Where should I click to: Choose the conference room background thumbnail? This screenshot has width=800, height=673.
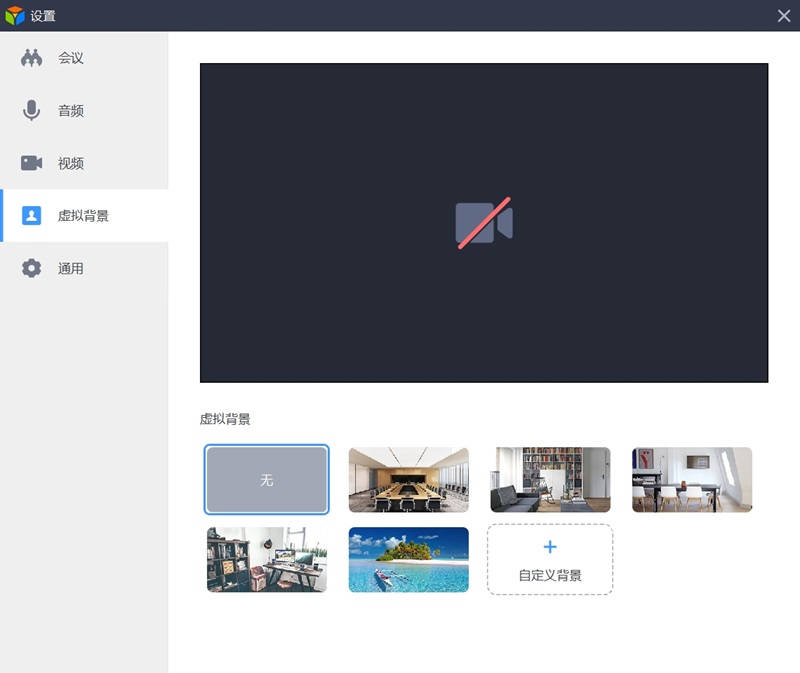coord(408,480)
